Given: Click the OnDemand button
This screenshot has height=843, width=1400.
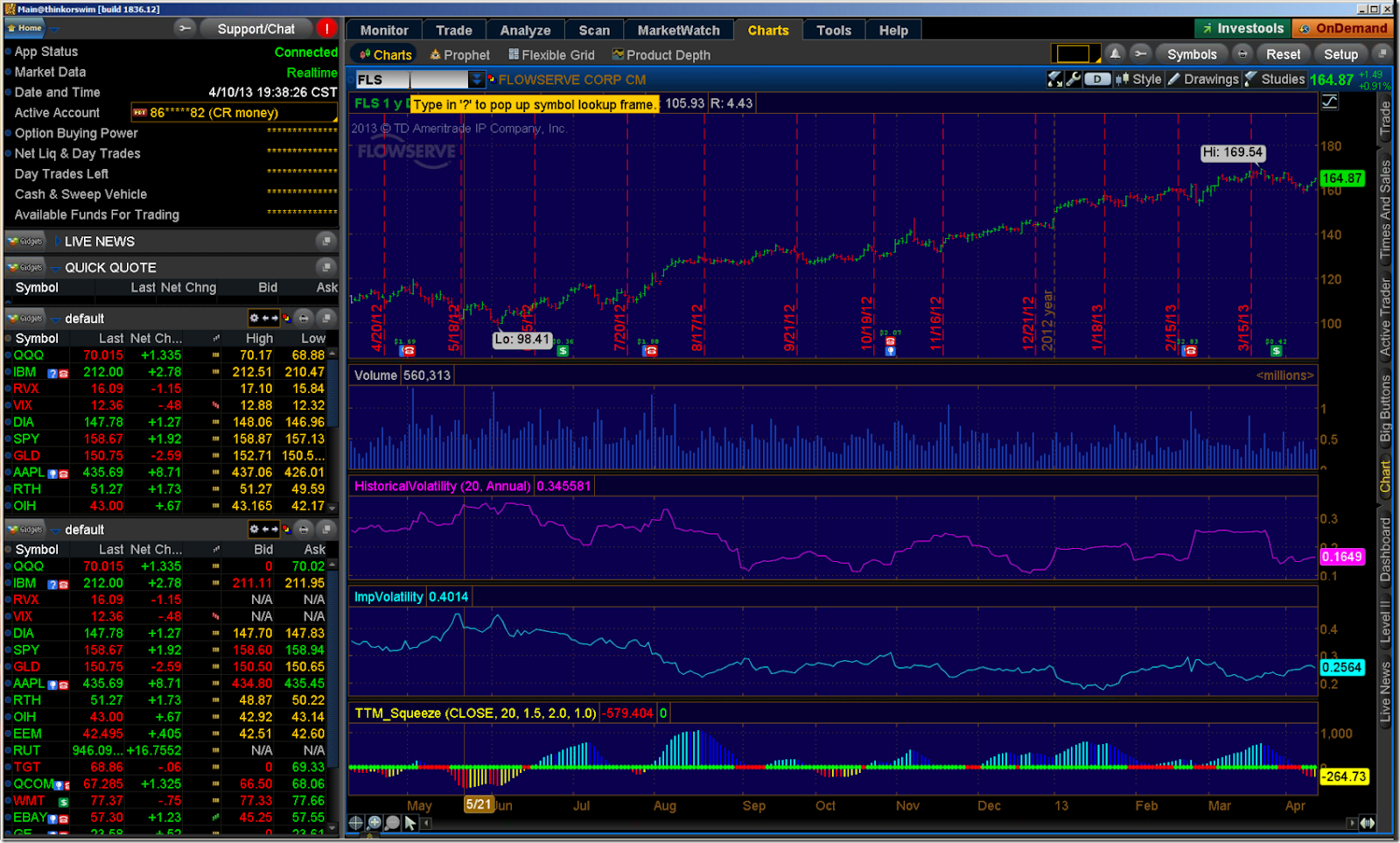Looking at the screenshot, I should pos(1342,28).
